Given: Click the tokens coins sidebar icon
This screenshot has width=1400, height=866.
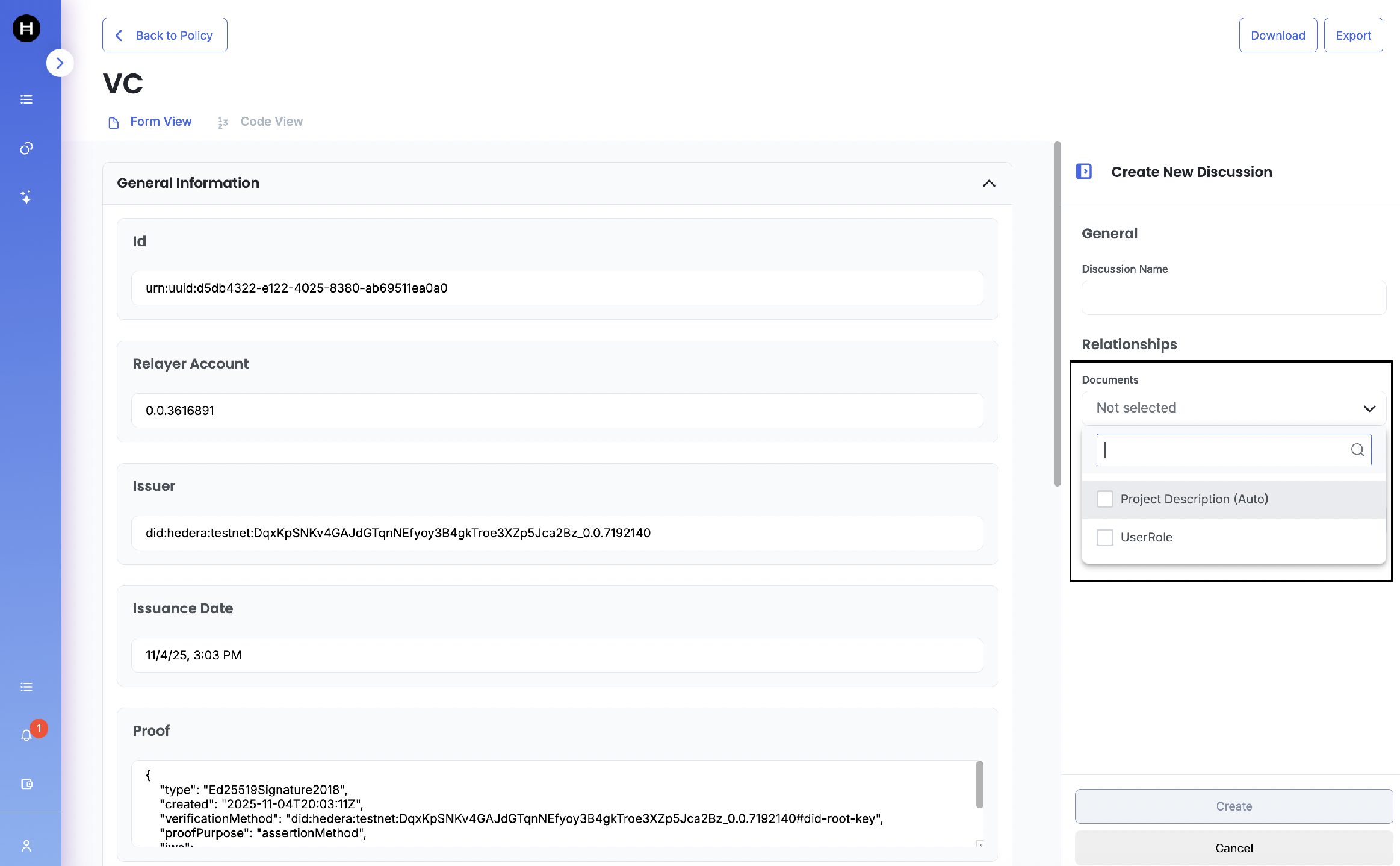Looking at the screenshot, I should tap(26, 148).
